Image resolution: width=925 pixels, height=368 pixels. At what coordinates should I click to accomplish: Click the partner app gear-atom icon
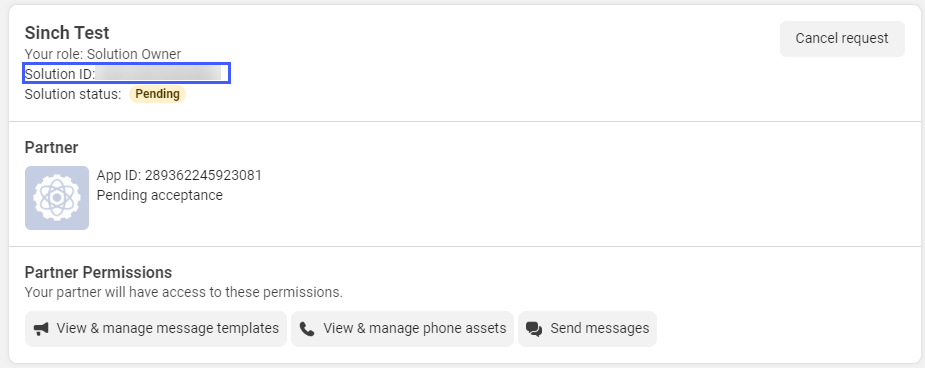click(57, 198)
